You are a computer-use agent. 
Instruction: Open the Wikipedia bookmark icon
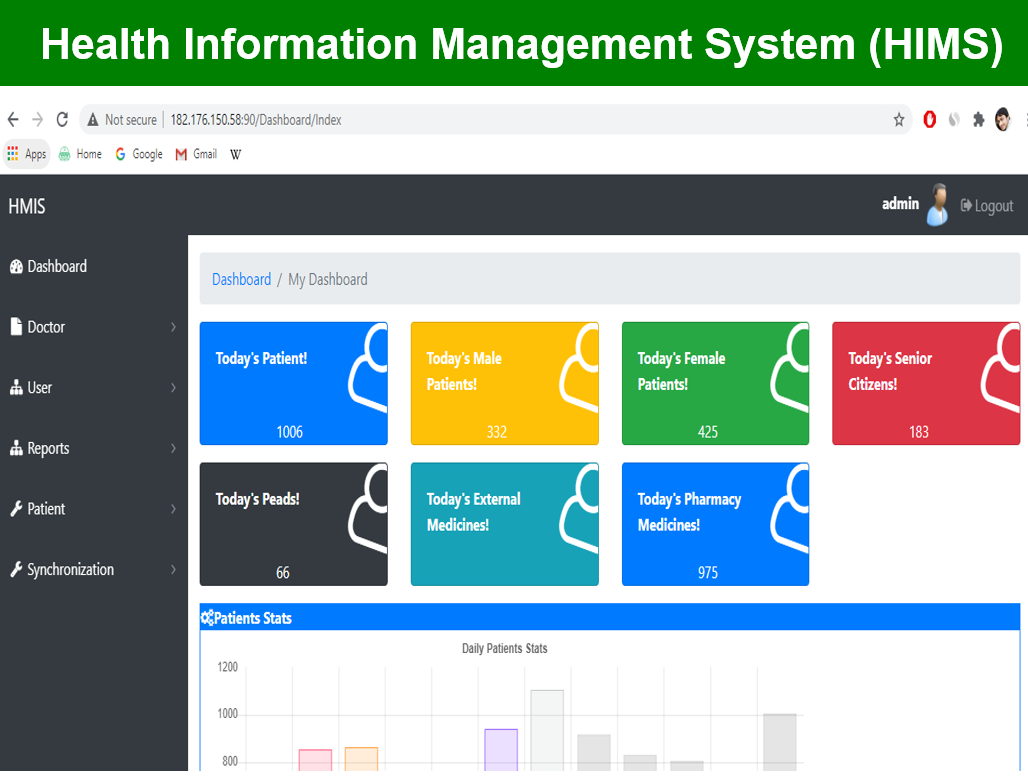coord(236,154)
